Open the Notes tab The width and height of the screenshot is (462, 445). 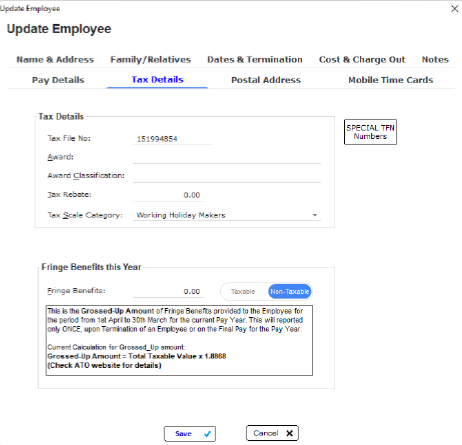(x=435, y=60)
